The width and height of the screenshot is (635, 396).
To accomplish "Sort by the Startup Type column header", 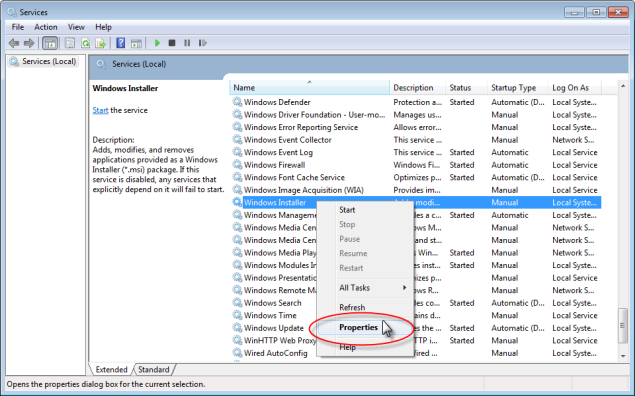I will coord(518,87).
